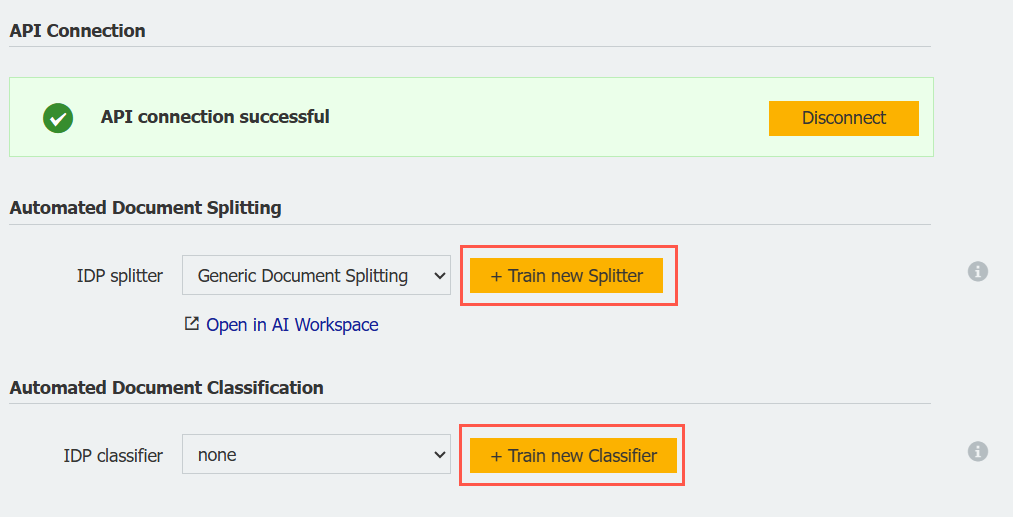The image size is (1013, 517).
Task: Open the IDP splitter dropdown
Action: [316, 275]
